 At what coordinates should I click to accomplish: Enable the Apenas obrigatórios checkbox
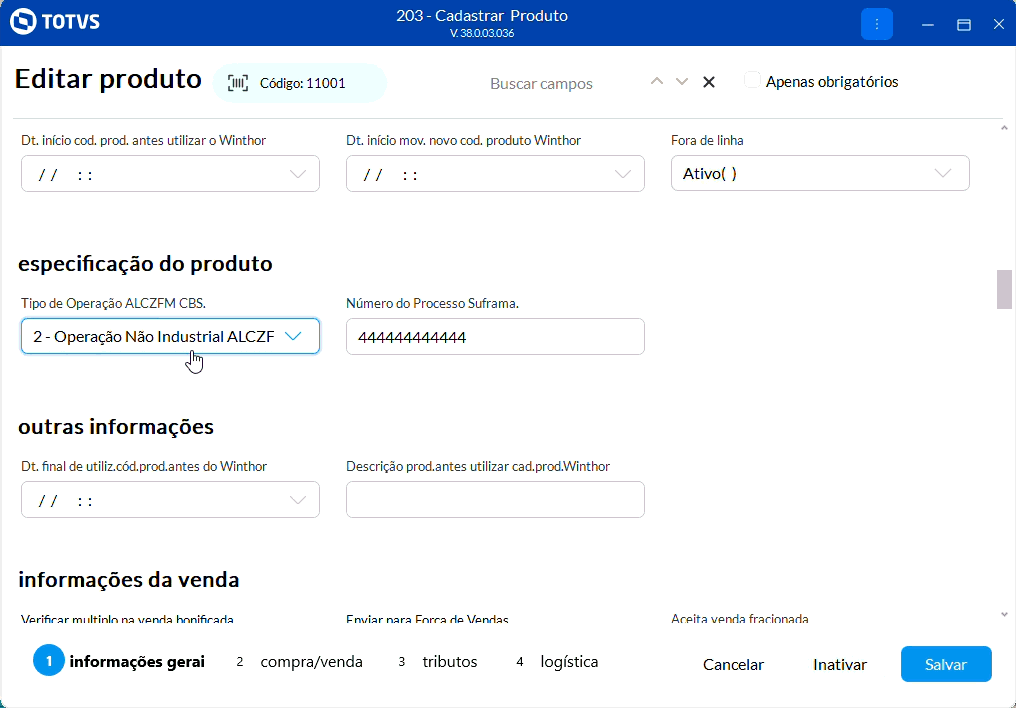(x=752, y=80)
